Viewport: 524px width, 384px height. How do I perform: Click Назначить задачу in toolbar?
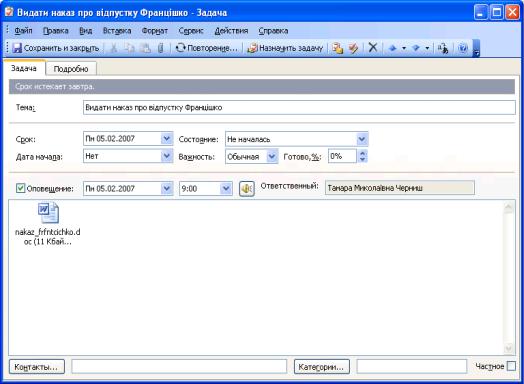click(285, 48)
